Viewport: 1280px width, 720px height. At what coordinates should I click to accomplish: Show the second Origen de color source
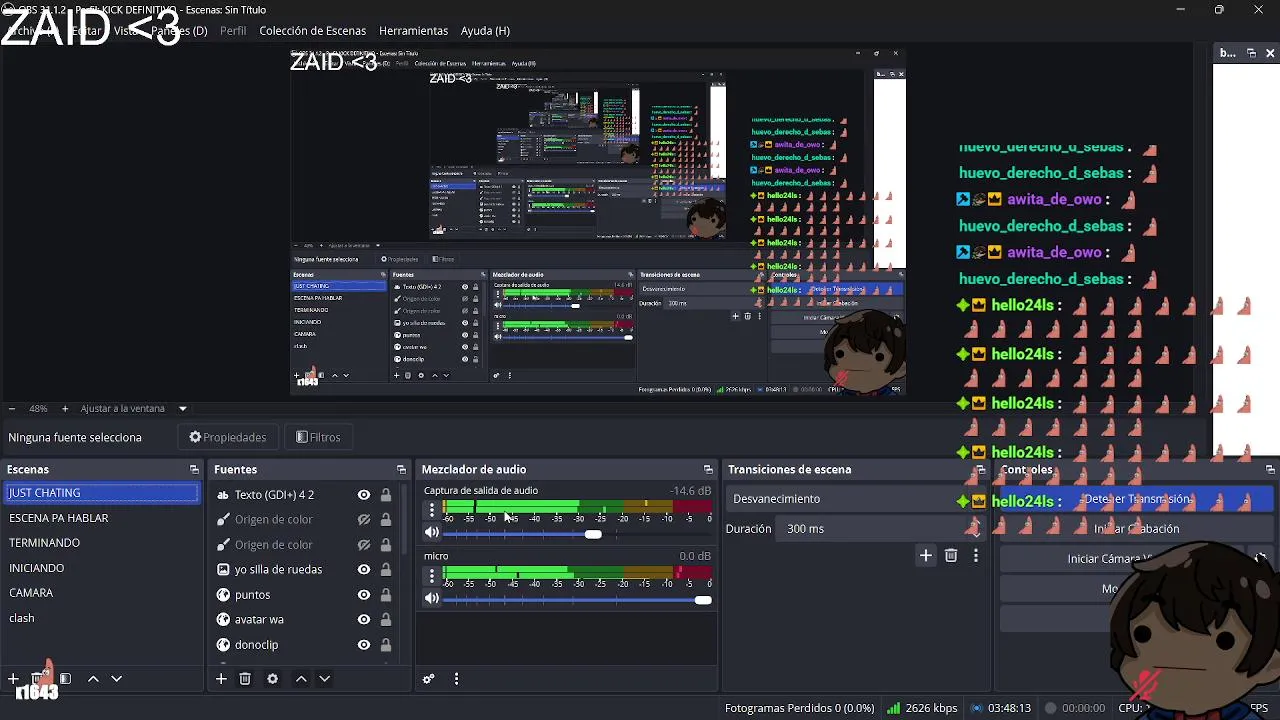click(364, 544)
